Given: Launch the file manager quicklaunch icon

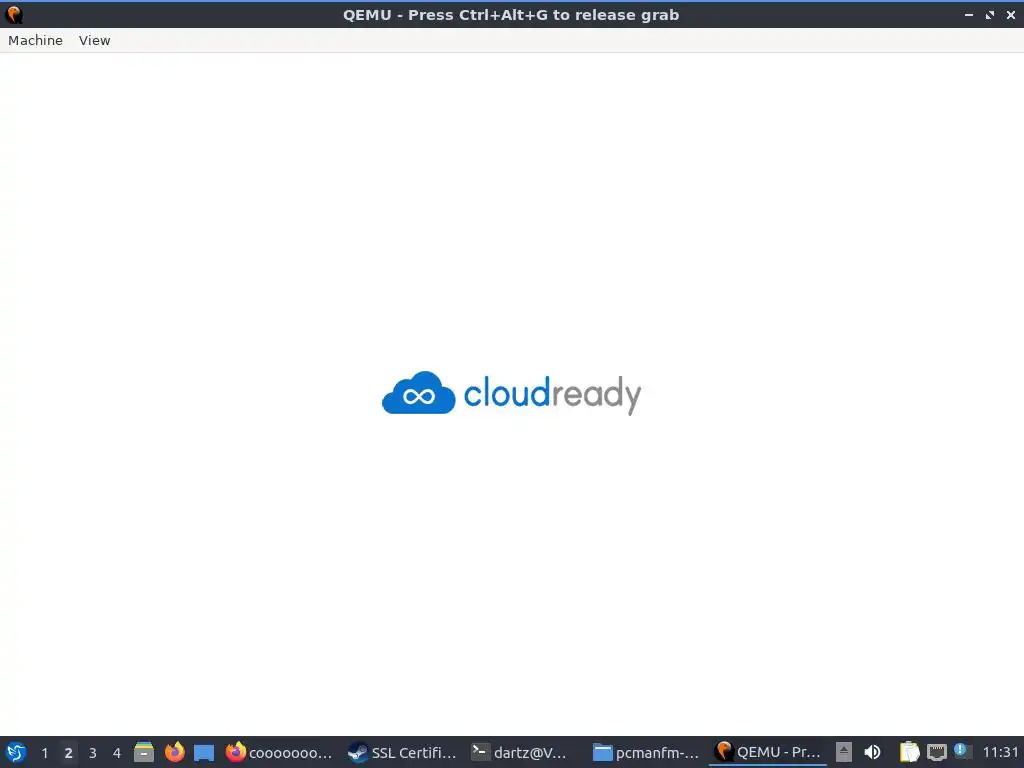Looking at the screenshot, I should 144,752.
